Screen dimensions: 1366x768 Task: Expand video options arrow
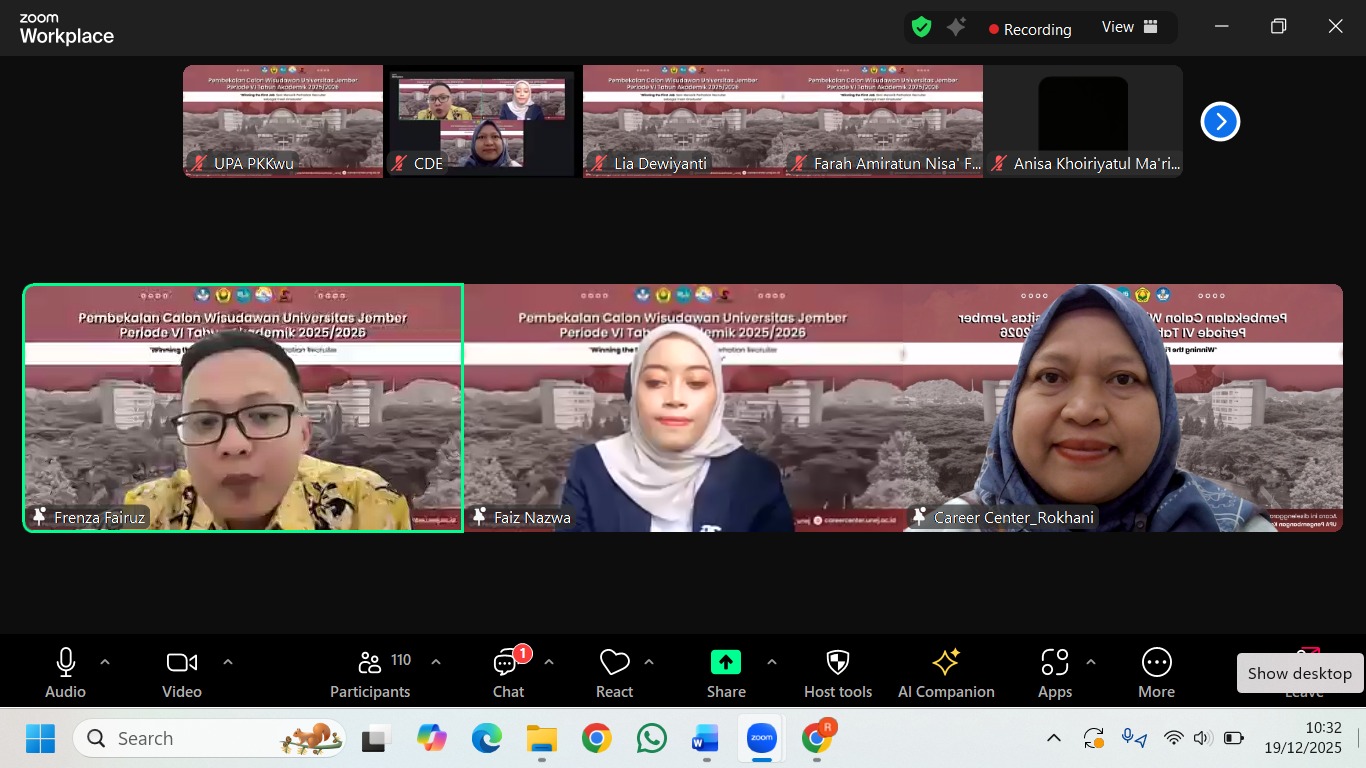(227, 662)
